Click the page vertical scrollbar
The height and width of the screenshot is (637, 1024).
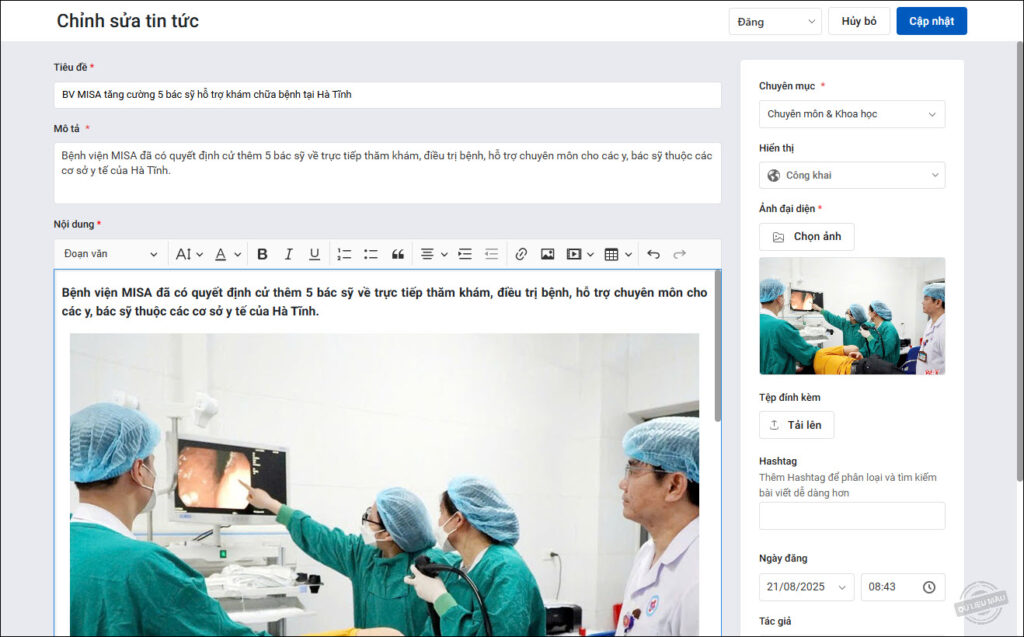coord(1019,261)
